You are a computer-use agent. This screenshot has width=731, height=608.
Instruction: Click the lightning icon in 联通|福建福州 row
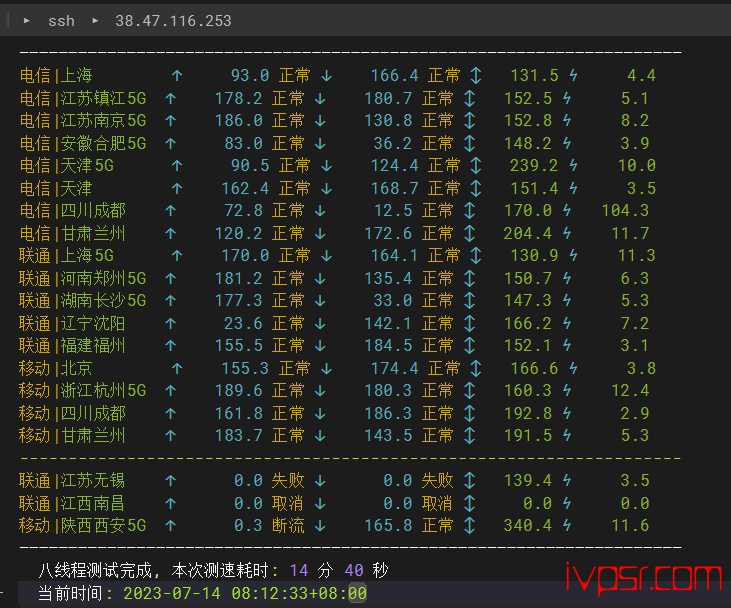click(x=567, y=345)
